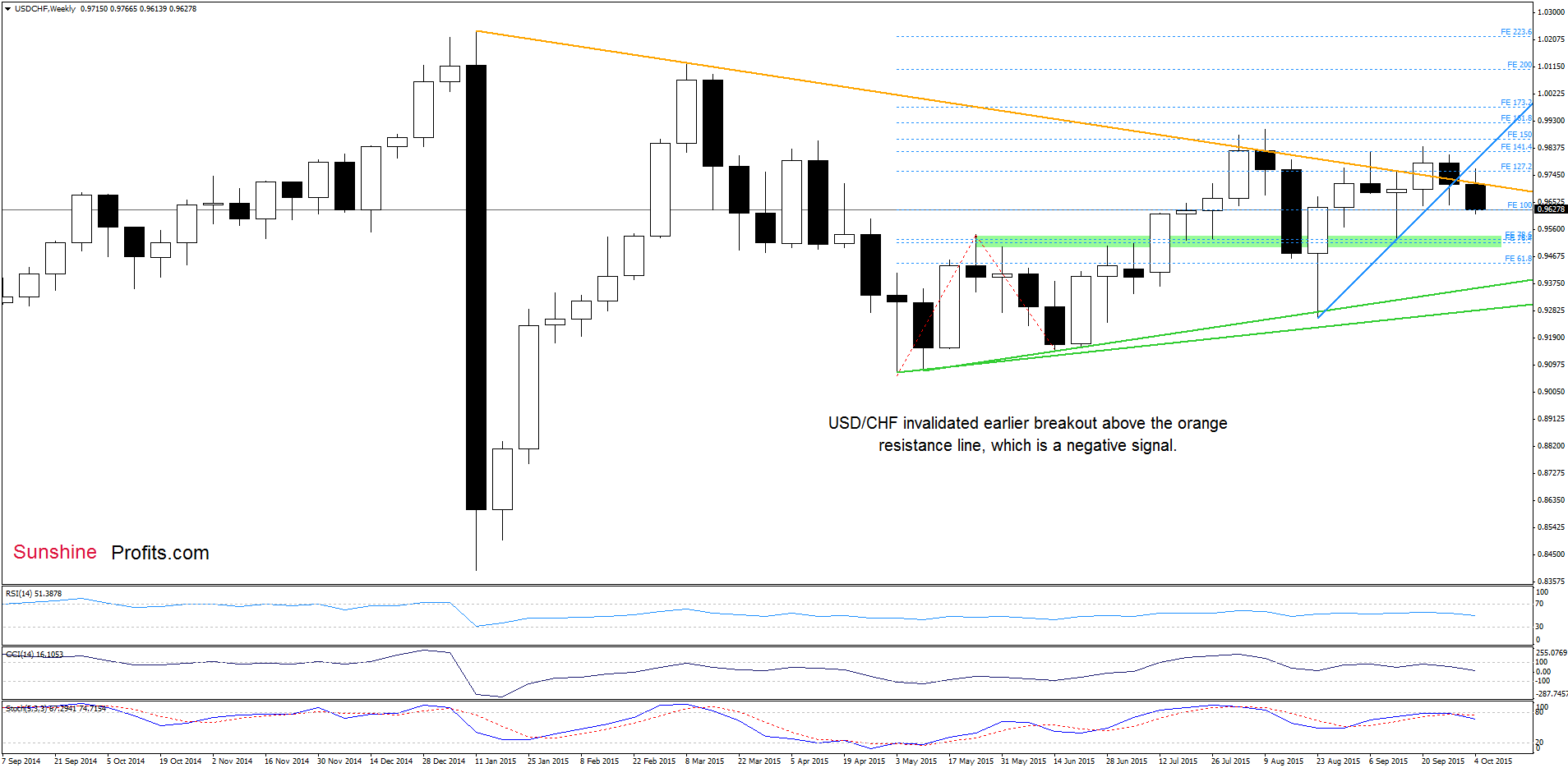Screen dimensions: 1568x768
Task: Click the 0.91900 price scale label
Action: [x=1551, y=338]
